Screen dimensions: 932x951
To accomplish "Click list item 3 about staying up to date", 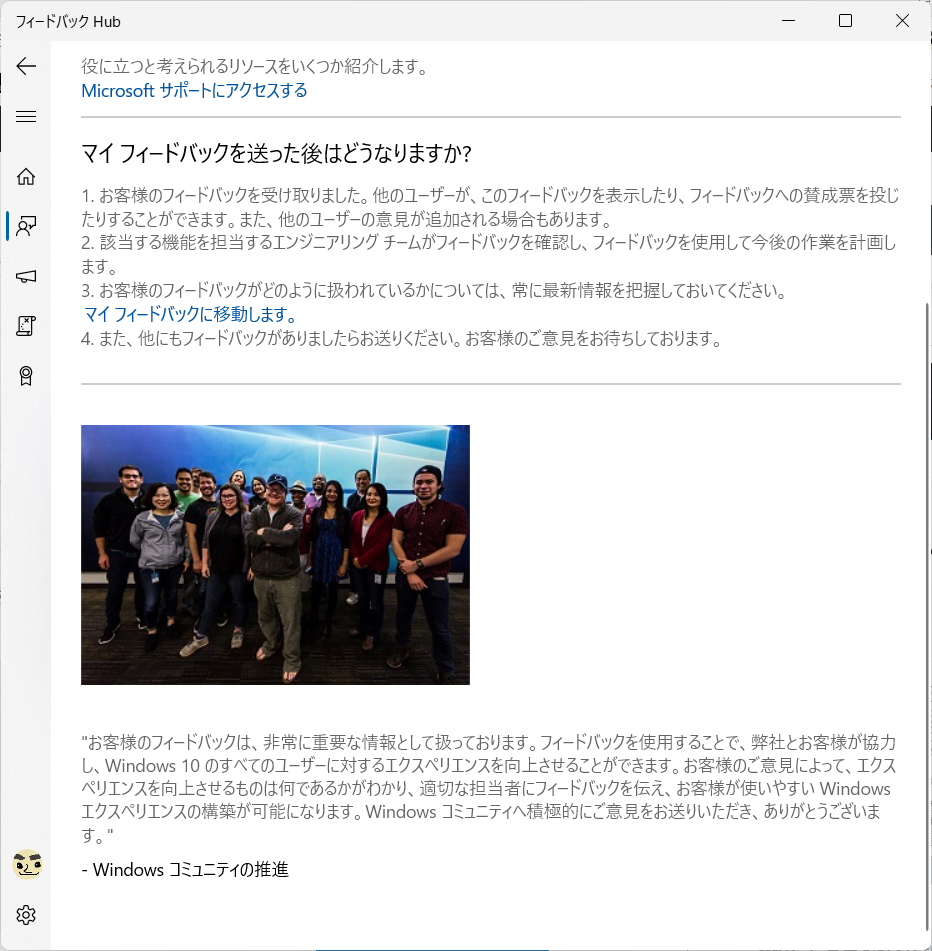I will pyautogui.click(x=434, y=291).
